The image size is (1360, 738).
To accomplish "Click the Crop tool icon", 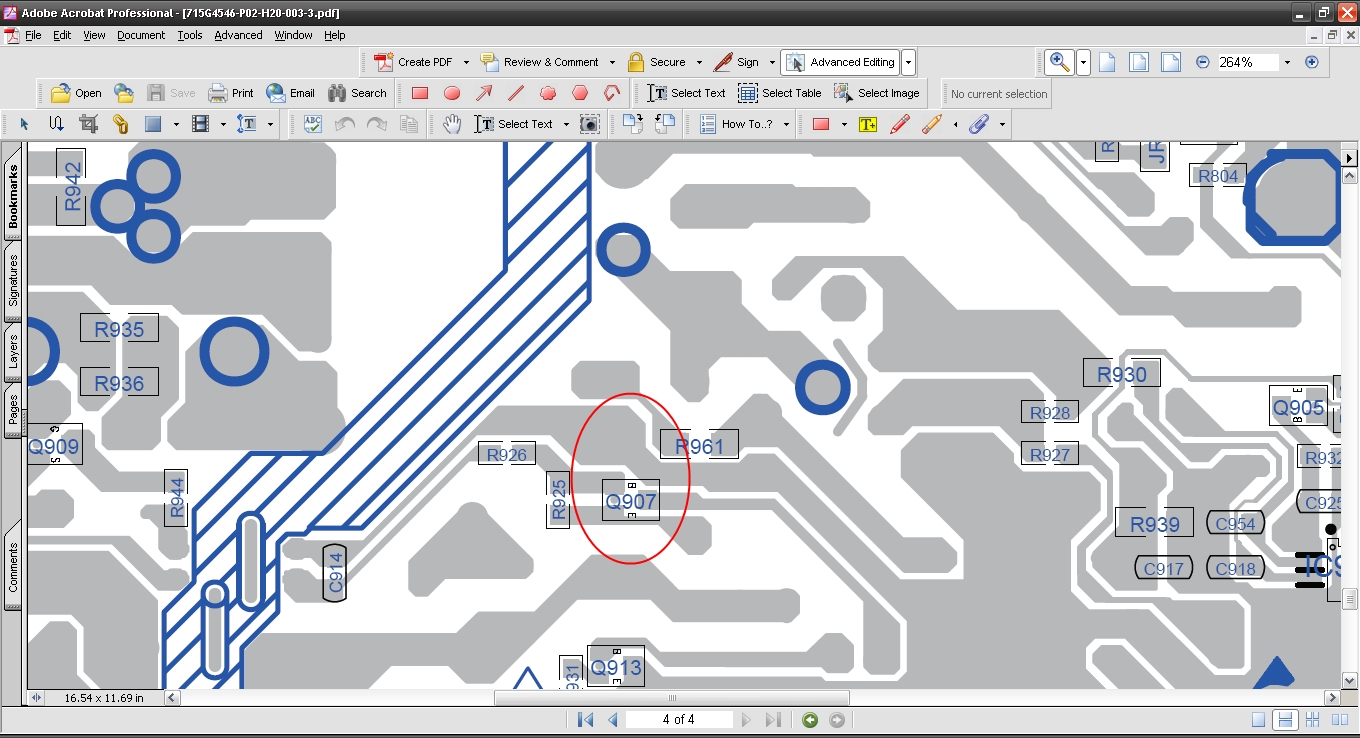I will (88, 124).
